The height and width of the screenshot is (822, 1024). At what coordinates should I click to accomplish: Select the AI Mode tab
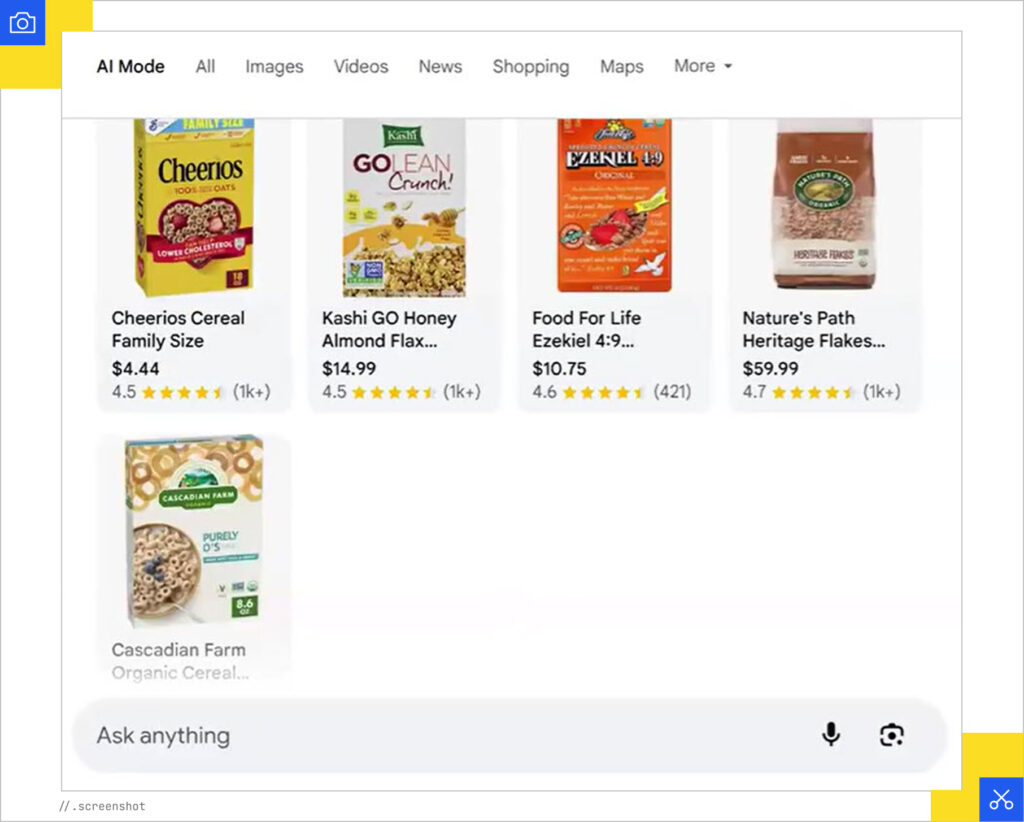pos(130,66)
